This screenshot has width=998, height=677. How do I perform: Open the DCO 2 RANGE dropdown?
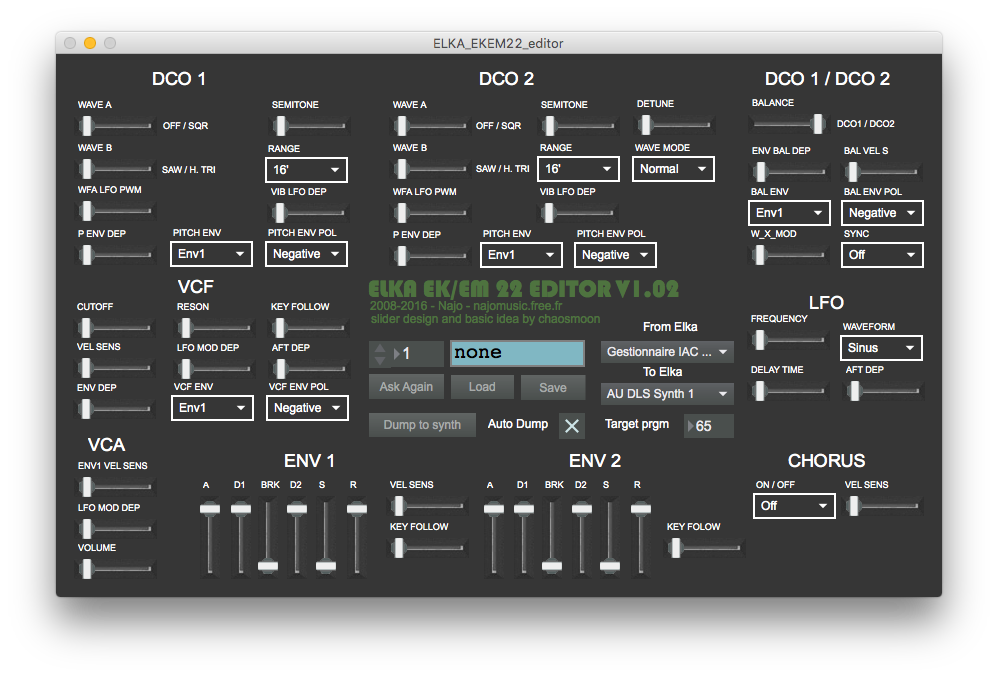click(x=578, y=169)
